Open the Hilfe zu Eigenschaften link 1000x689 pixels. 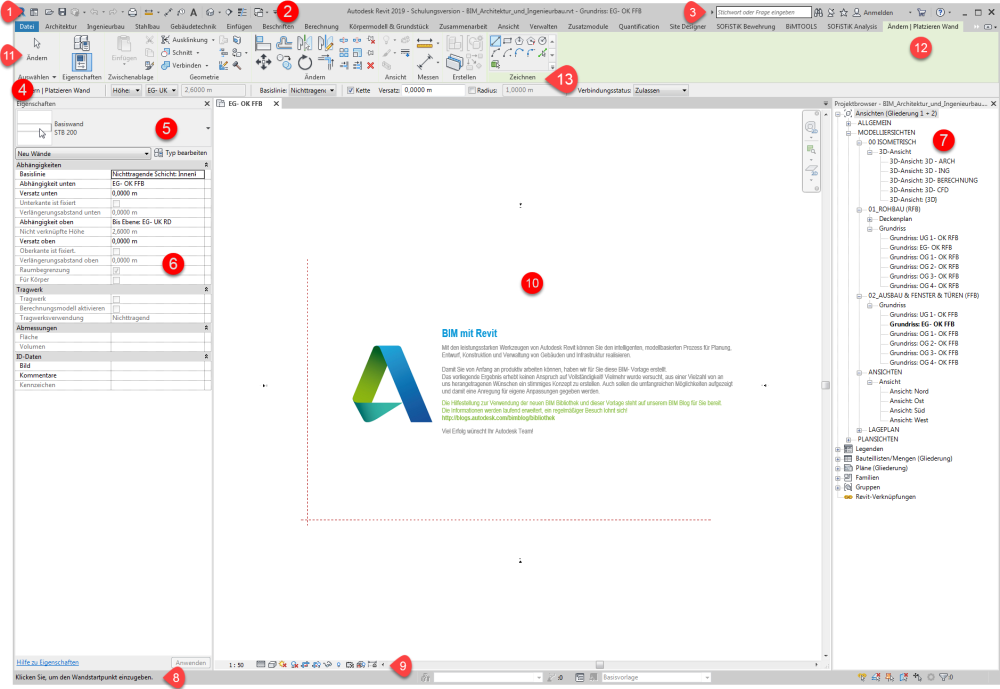pos(48,663)
